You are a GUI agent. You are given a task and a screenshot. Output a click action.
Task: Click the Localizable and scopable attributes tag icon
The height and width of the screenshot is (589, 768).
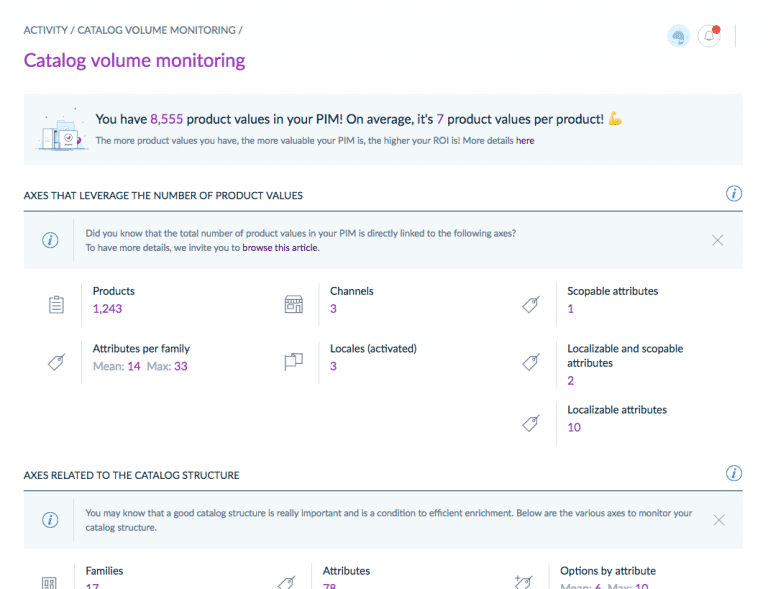tap(531, 363)
